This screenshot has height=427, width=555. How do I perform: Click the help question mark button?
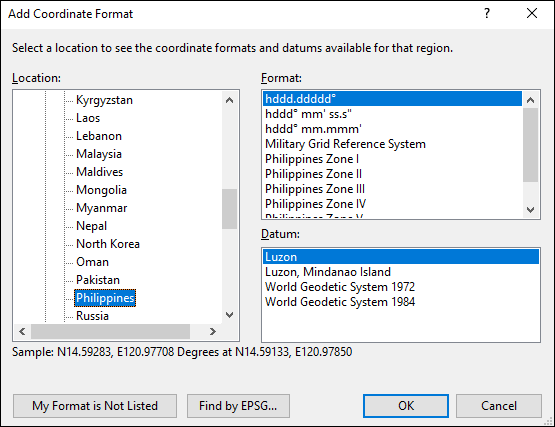tap(487, 13)
